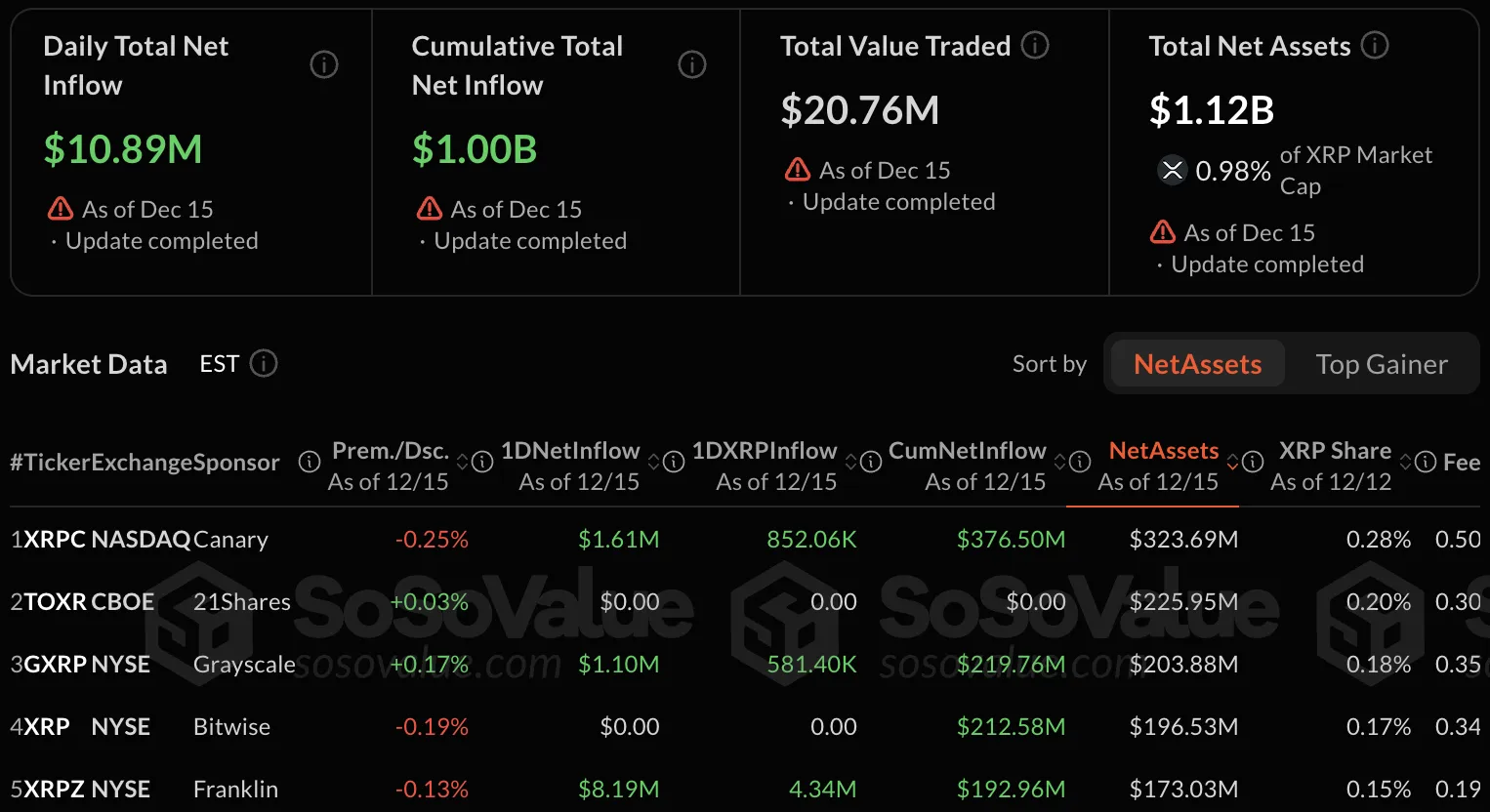
Task: Click the warning icon inside Total Net Assets card
Action: point(1162,232)
